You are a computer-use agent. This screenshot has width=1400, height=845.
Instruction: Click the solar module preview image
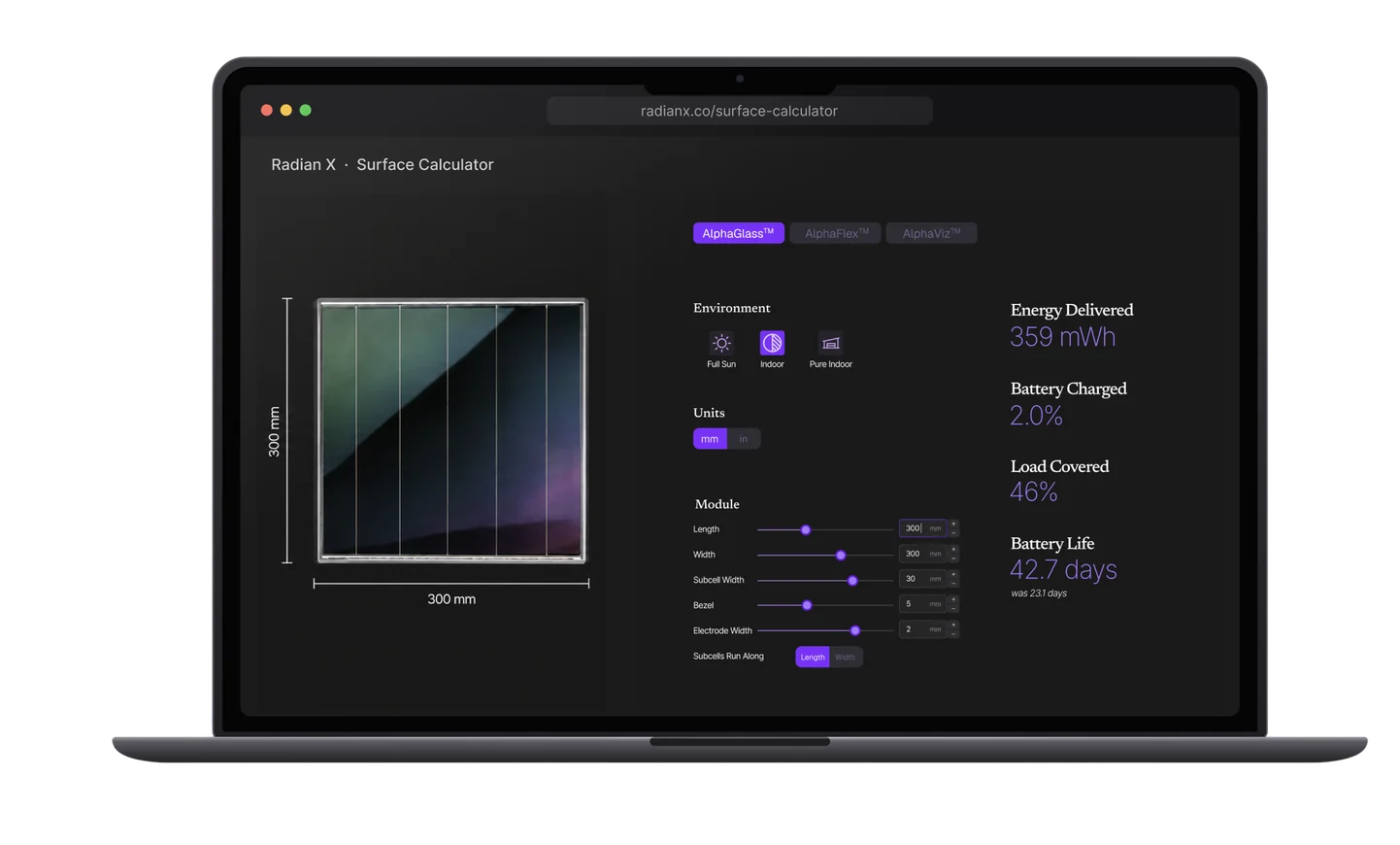tap(451, 430)
